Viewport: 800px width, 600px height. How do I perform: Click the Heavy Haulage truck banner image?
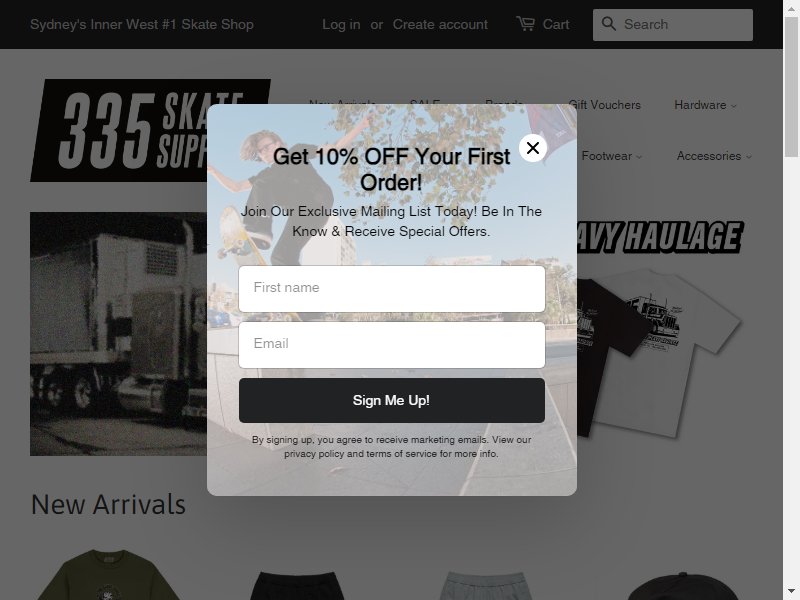[118, 334]
